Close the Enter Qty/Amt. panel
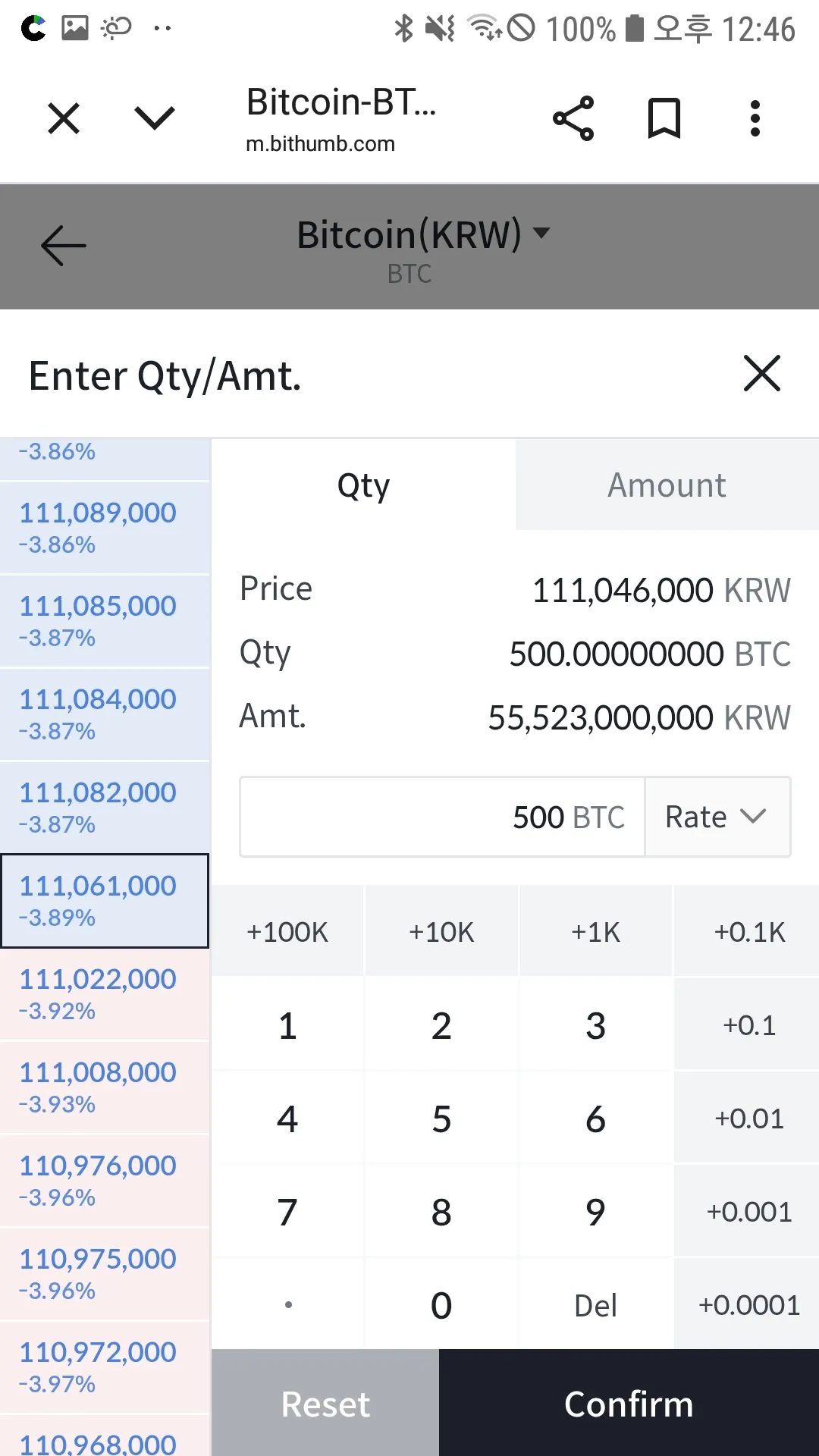This screenshot has height=1456, width=819. click(761, 373)
